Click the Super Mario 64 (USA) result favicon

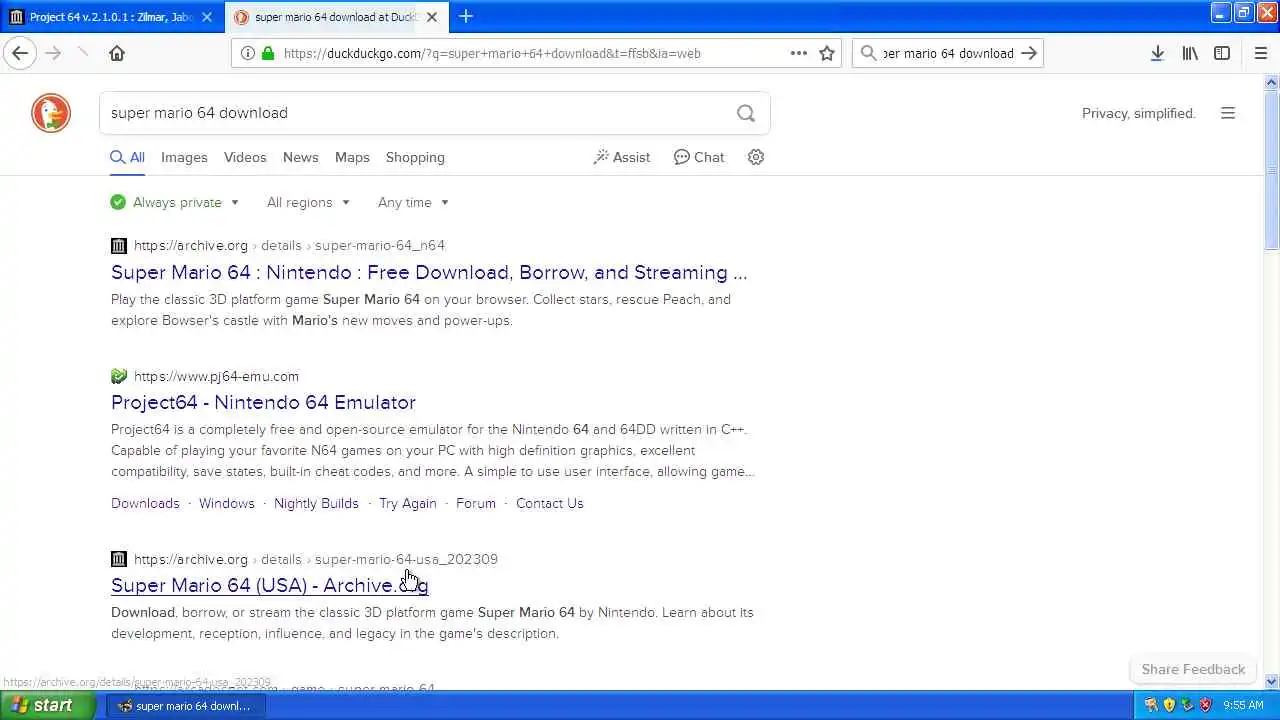coord(119,559)
